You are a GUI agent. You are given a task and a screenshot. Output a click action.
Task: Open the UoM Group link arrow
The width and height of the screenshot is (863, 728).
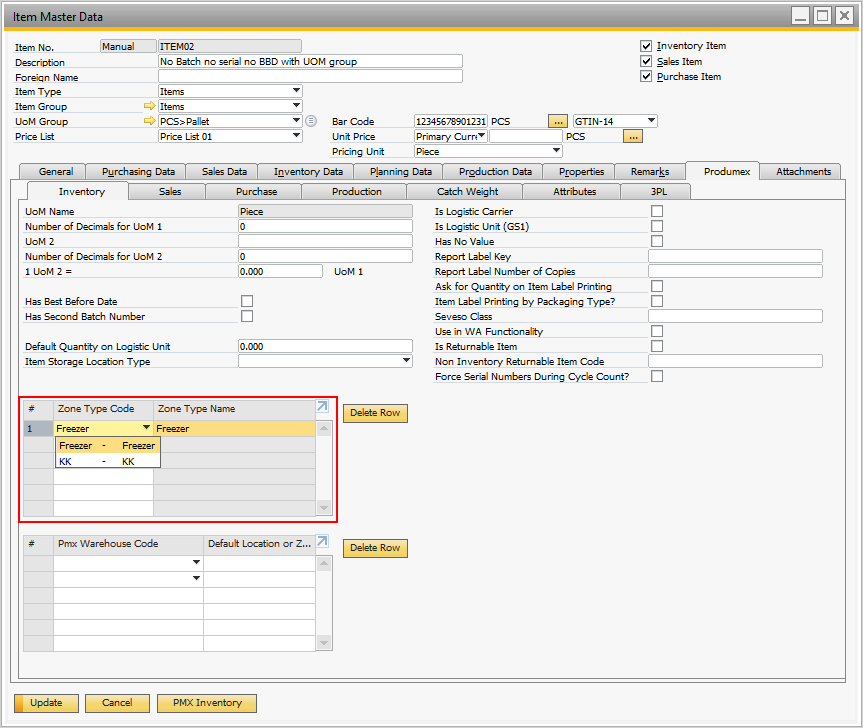point(150,121)
